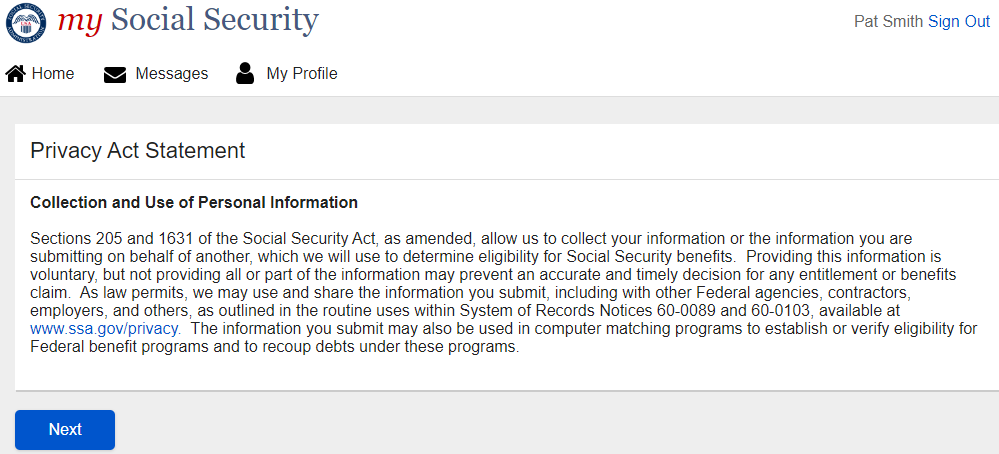Click the envelope icon beside Messages
The image size is (999, 454).
tap(115, 74)
